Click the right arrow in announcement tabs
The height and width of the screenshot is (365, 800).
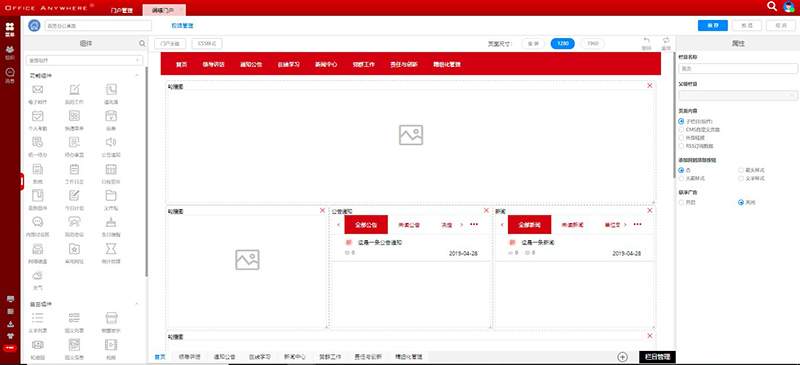[462, 225]
